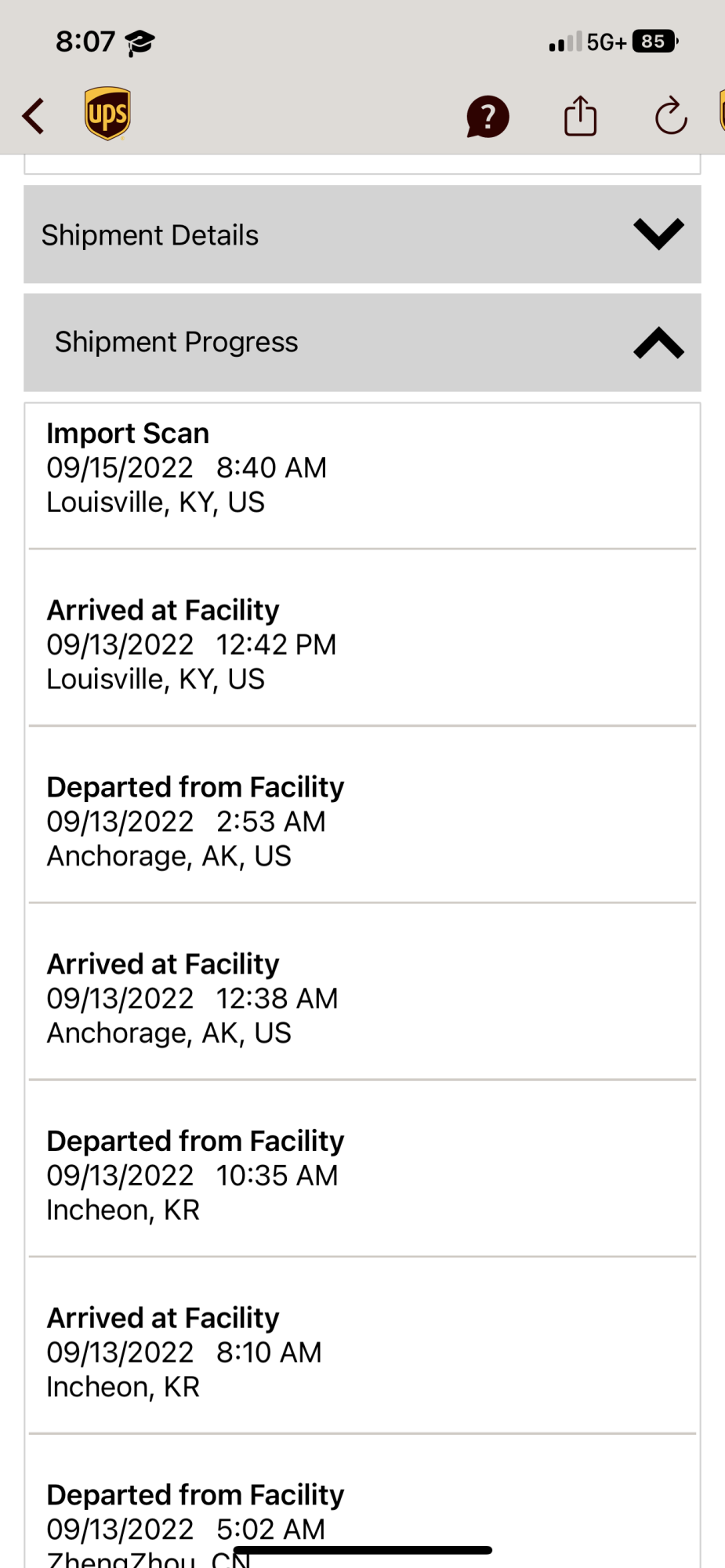Tap the battery indicator showing 85
The width and height of the screenshot is (725, 1568).
(x=655, y=42)
